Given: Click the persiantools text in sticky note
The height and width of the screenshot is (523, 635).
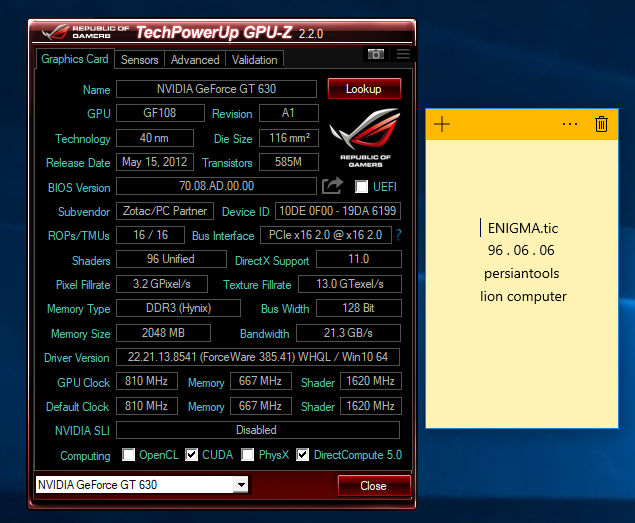Looking at the screenshot, I should (522, 273).
